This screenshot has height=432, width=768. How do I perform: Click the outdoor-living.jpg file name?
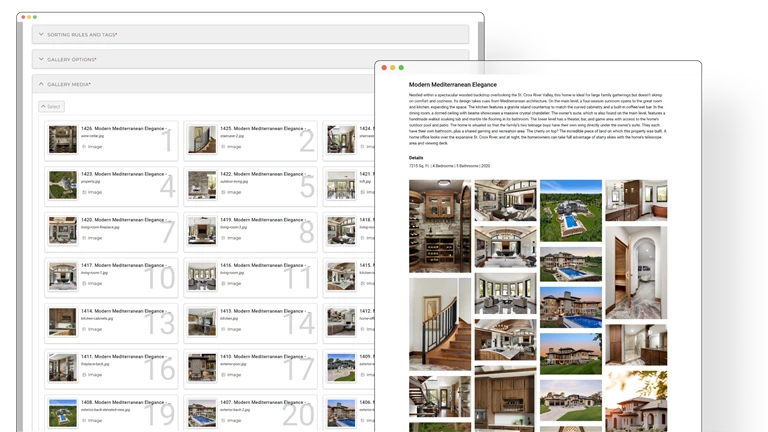coord(234,181)
